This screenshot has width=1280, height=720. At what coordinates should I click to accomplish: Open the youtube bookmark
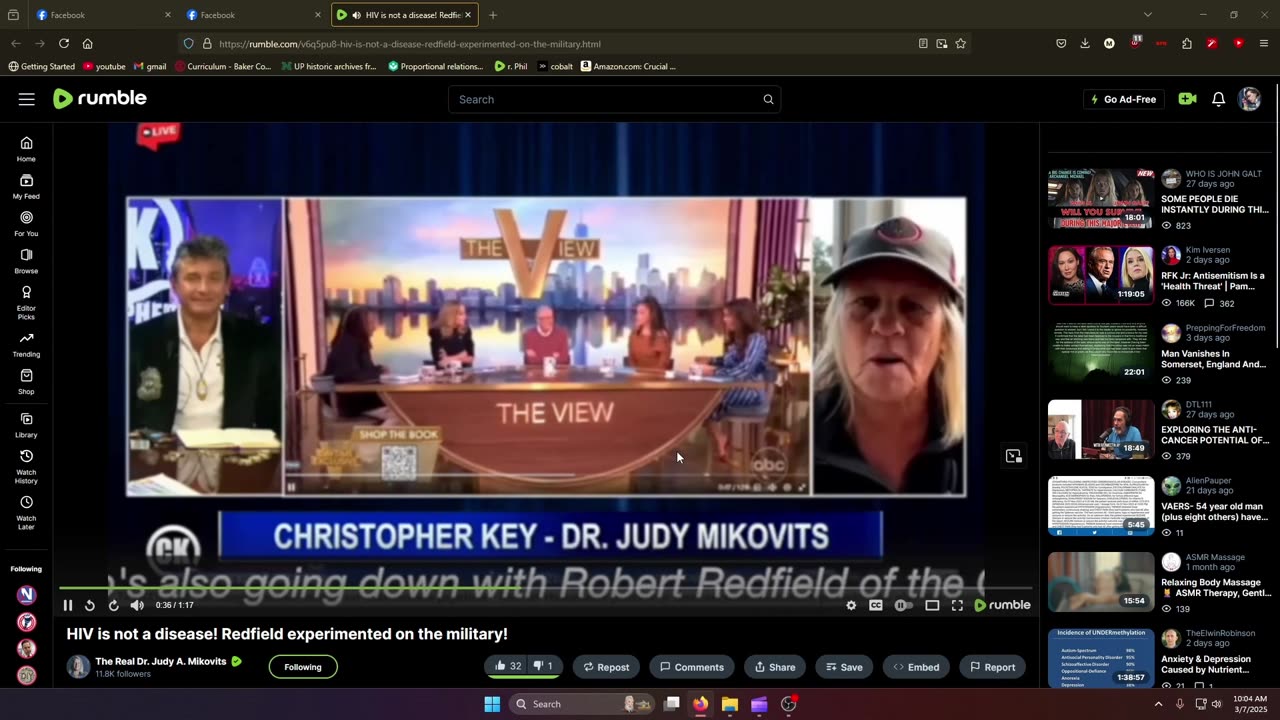[x=104, y=67]
